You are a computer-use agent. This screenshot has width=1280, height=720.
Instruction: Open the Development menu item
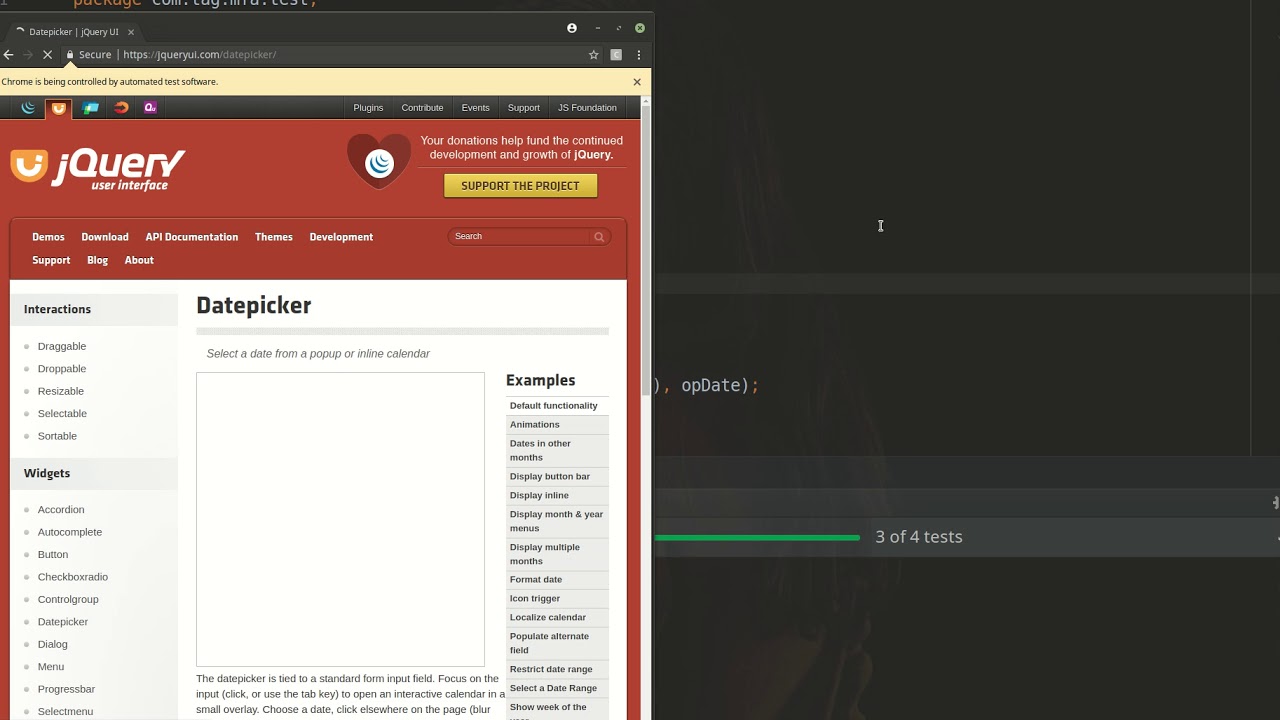[x=341, y=237]
